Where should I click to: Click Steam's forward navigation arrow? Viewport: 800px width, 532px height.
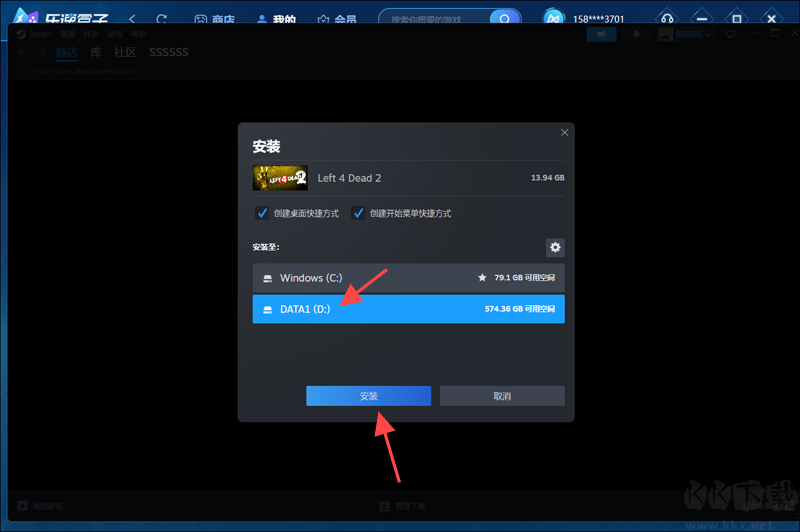click(42, 52)
